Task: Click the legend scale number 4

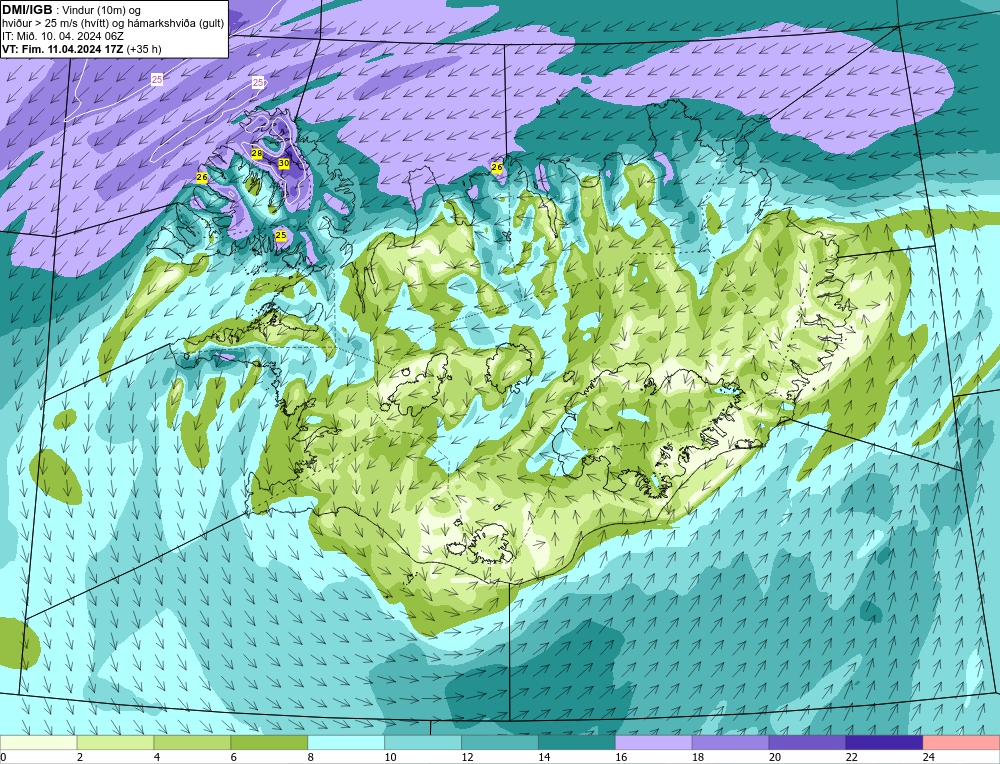Action: click(157, 757)
